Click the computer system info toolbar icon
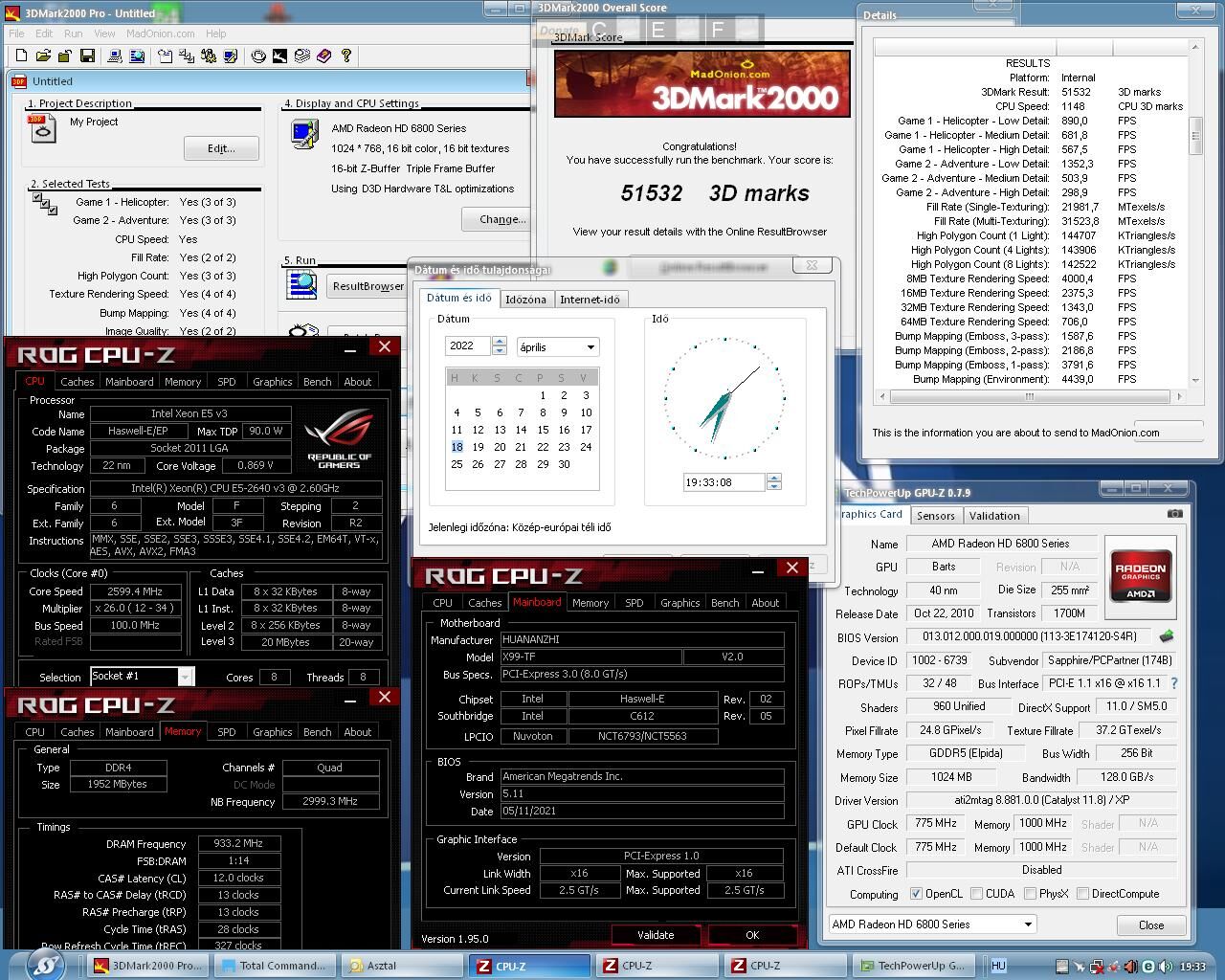1225x980 pixels. tap(115, 56)
